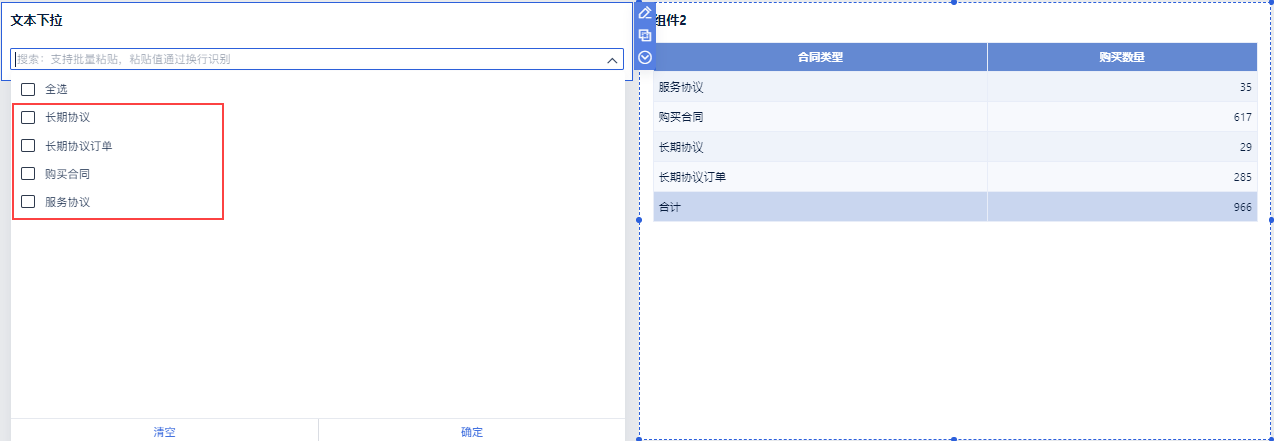Tick the 全选 checkbox

[x=28, y=89]
